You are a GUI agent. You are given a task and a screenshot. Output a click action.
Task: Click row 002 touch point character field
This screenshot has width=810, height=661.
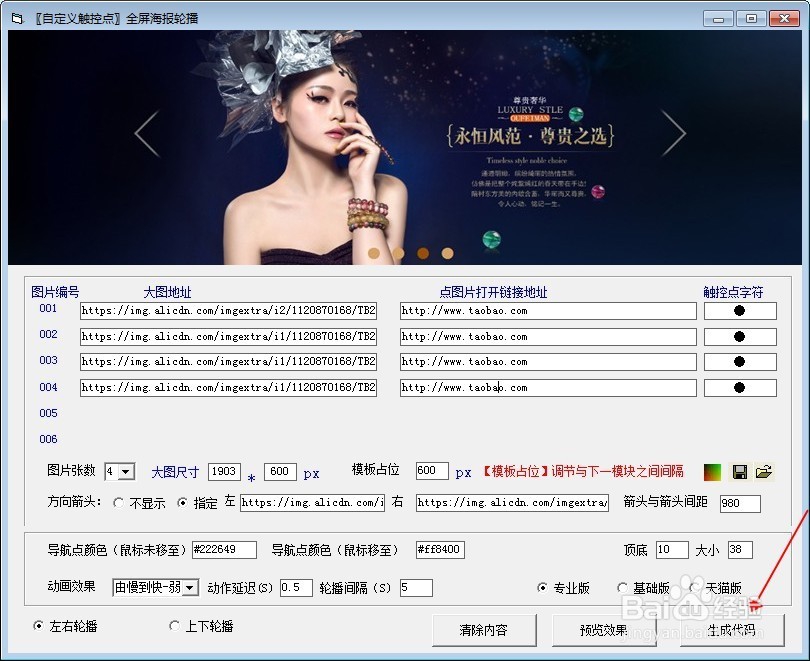[x=740, y=337]
